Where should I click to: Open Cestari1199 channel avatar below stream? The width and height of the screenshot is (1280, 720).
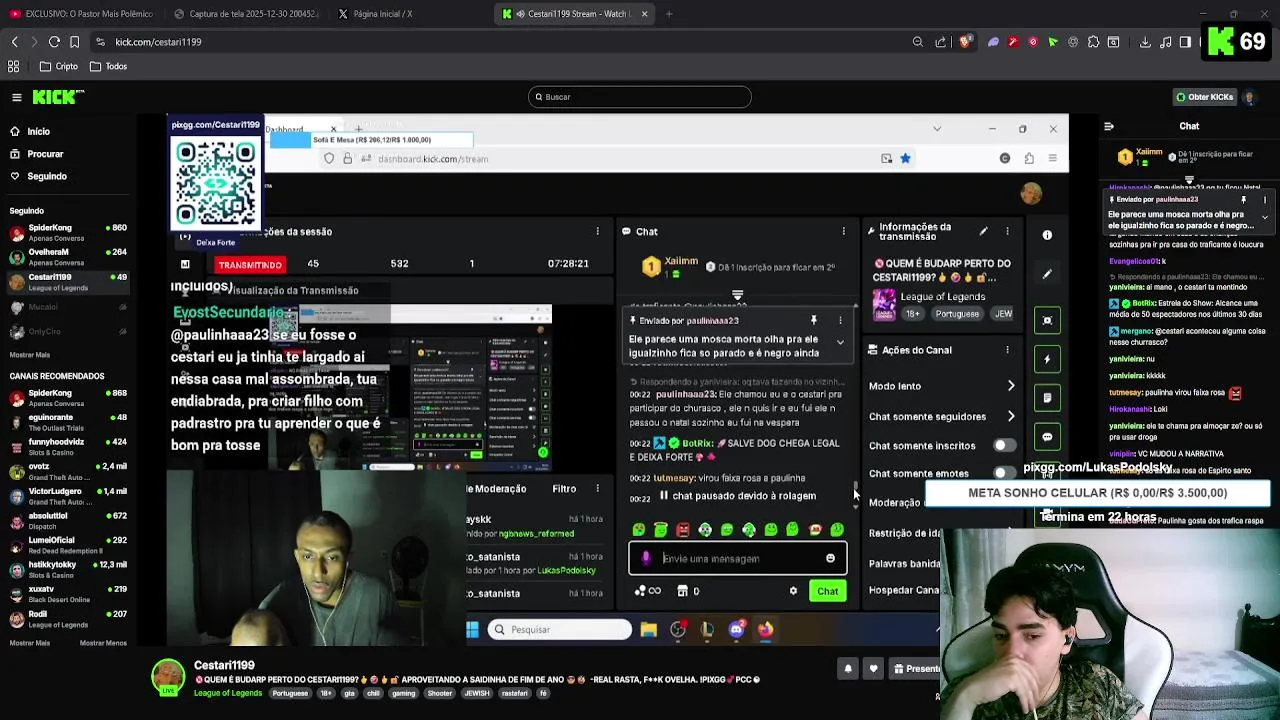[168, 677]
